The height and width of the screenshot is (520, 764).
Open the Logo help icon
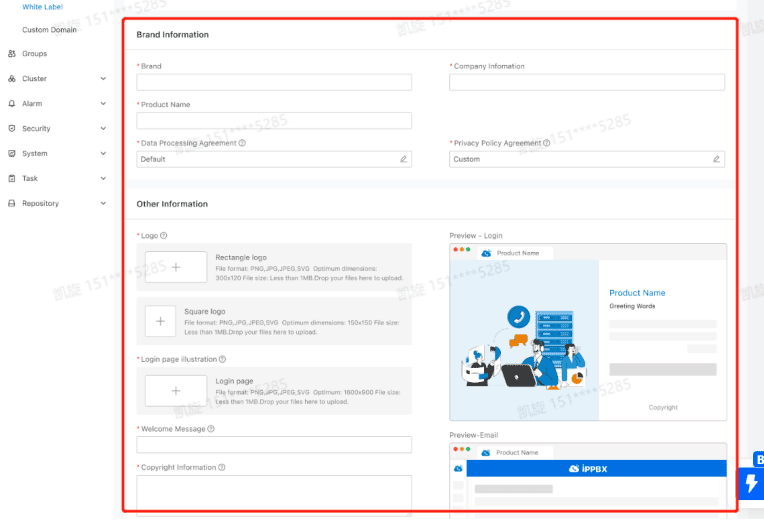[164, 235]
